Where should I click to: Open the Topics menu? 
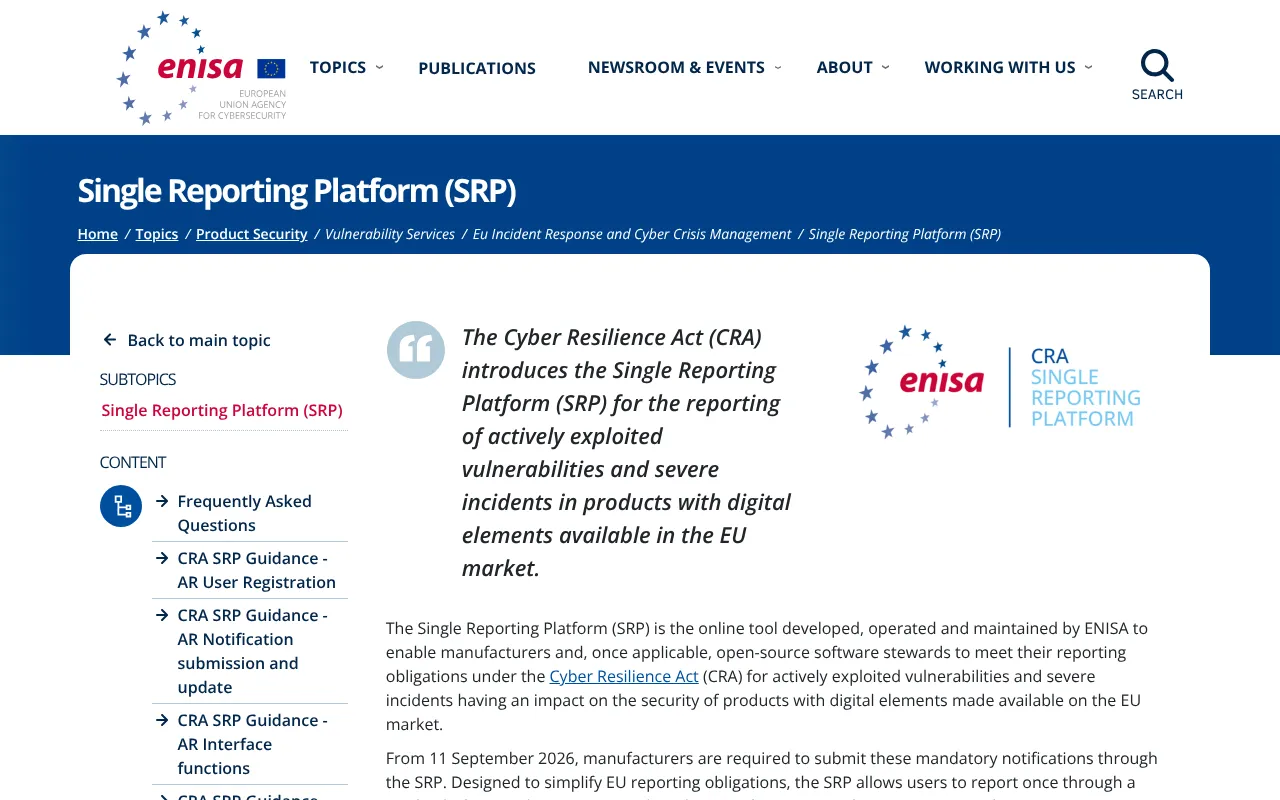[x=338, y=67]
